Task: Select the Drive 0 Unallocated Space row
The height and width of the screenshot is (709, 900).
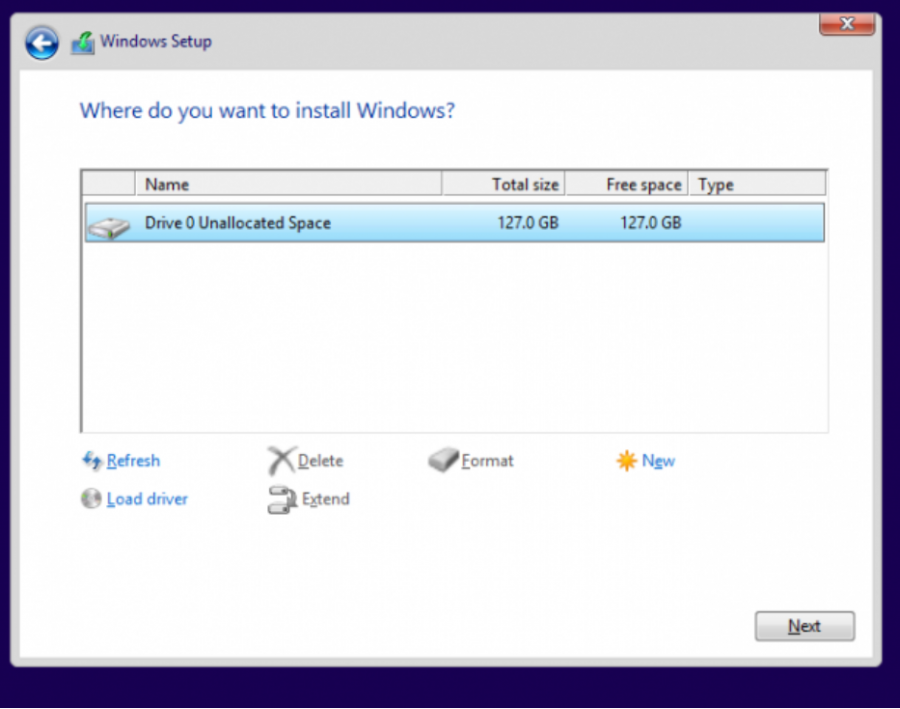Action: click(x=455, y=223)
